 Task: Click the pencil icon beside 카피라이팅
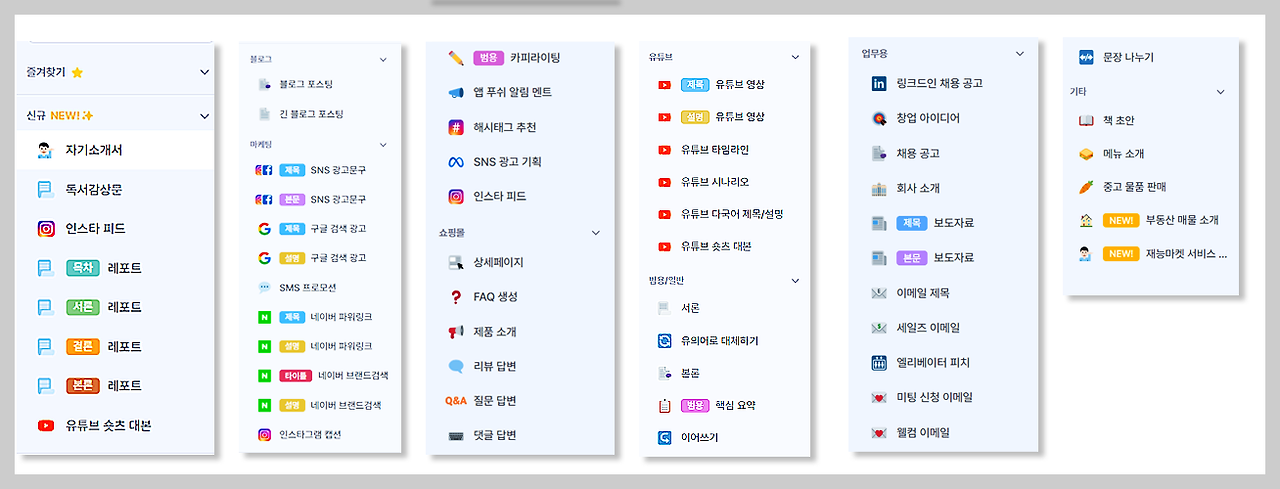pyautogui.click(x=456, y=58)
